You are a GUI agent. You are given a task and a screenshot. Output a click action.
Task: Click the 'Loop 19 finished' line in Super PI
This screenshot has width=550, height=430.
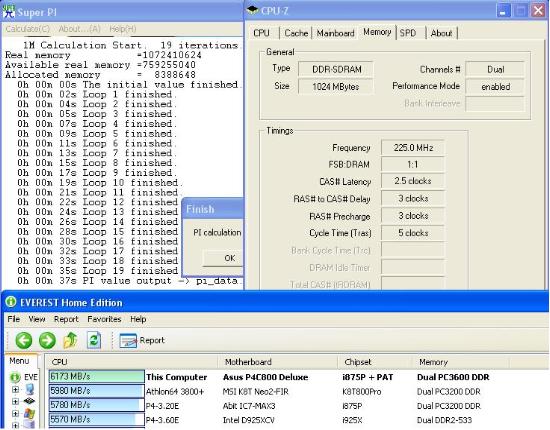(x=98, y=271)
